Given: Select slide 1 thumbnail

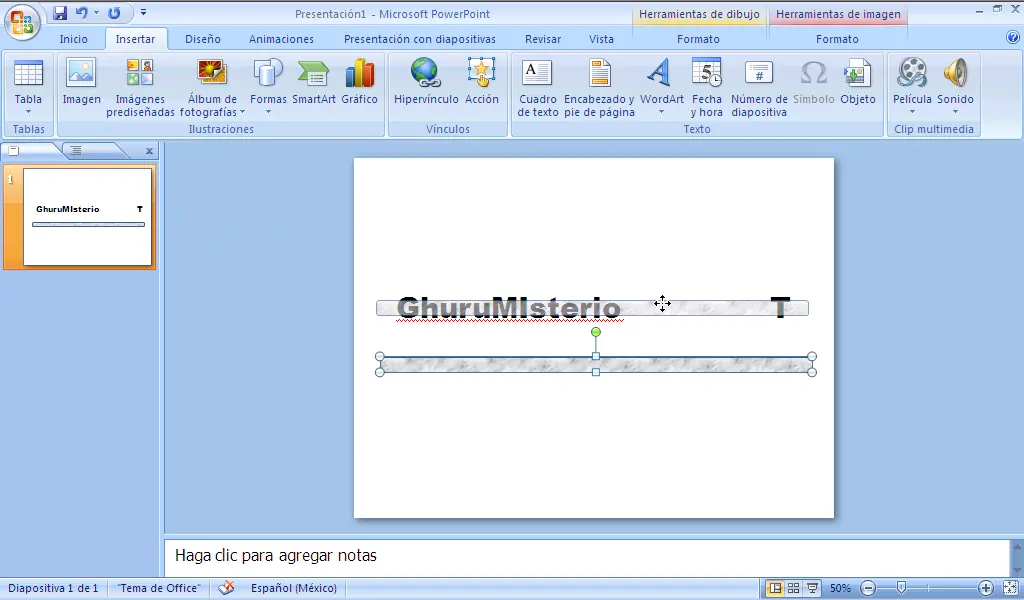Looking at the screenshot, I should [88, 217].
